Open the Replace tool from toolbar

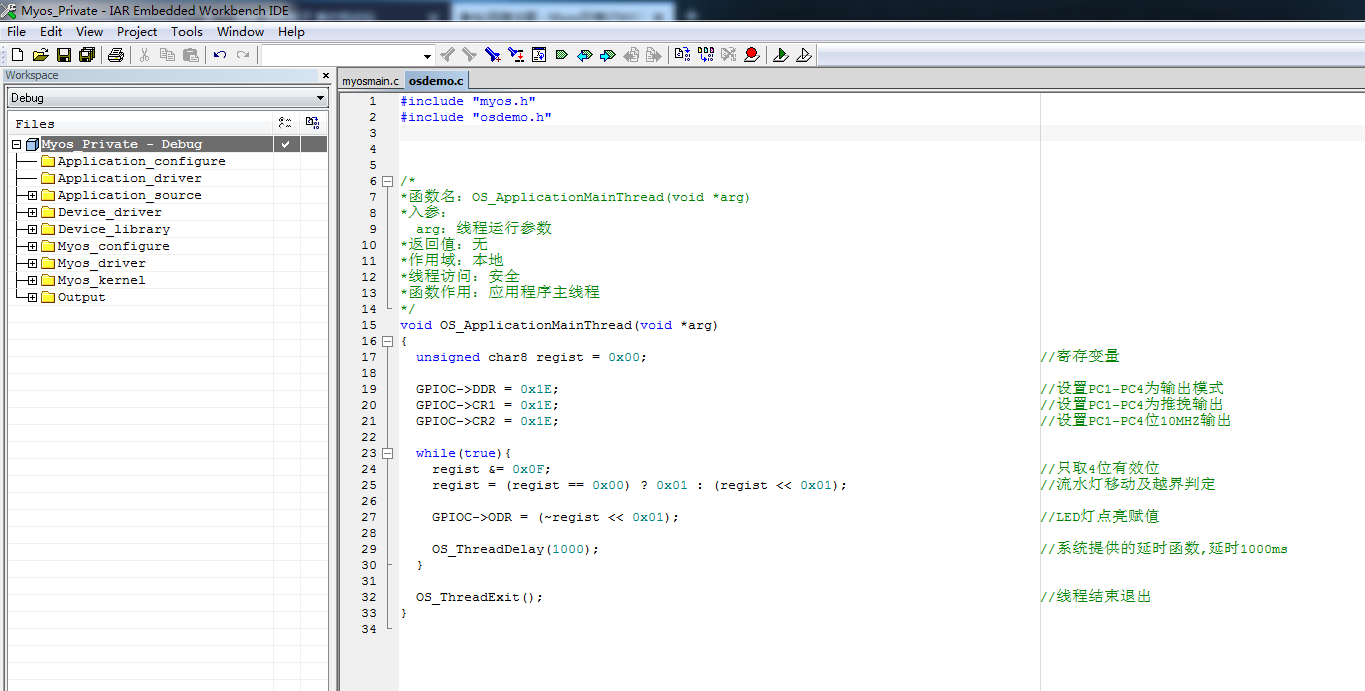(x=516, y=55)
